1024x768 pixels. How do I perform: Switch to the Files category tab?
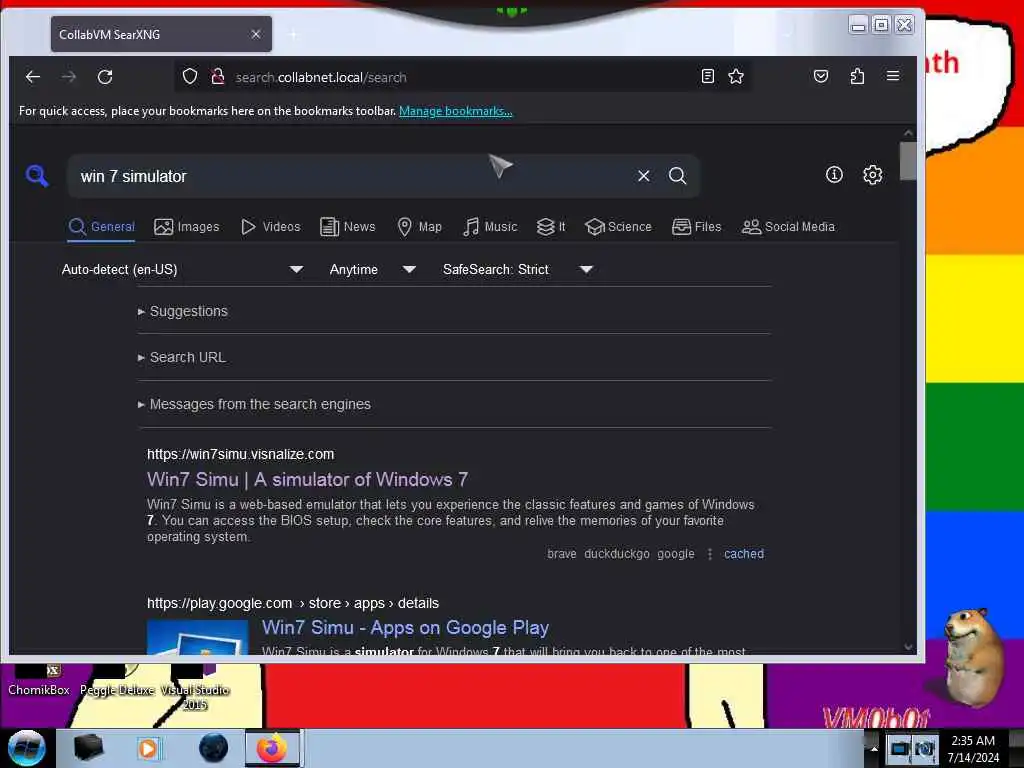pos(696,227)
